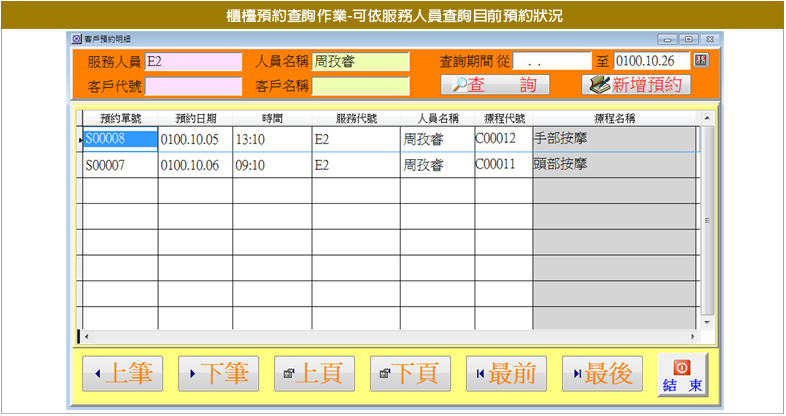Click the scroll down arrow of table
Viewport: 786px width, 416px height.
(x=708, y=321)
